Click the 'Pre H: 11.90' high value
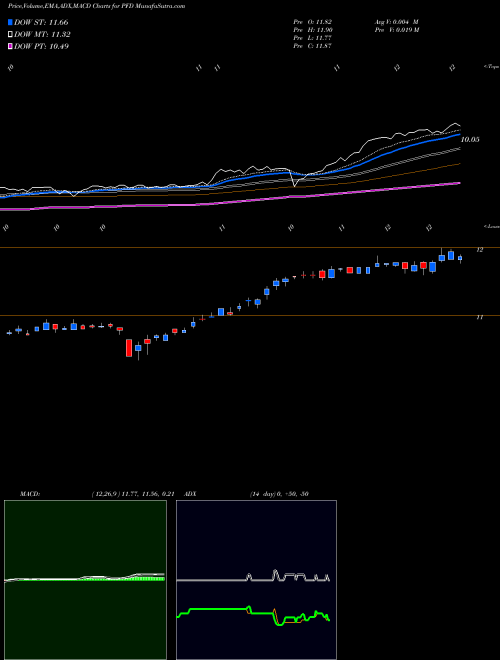 click(x=313, y=30)
